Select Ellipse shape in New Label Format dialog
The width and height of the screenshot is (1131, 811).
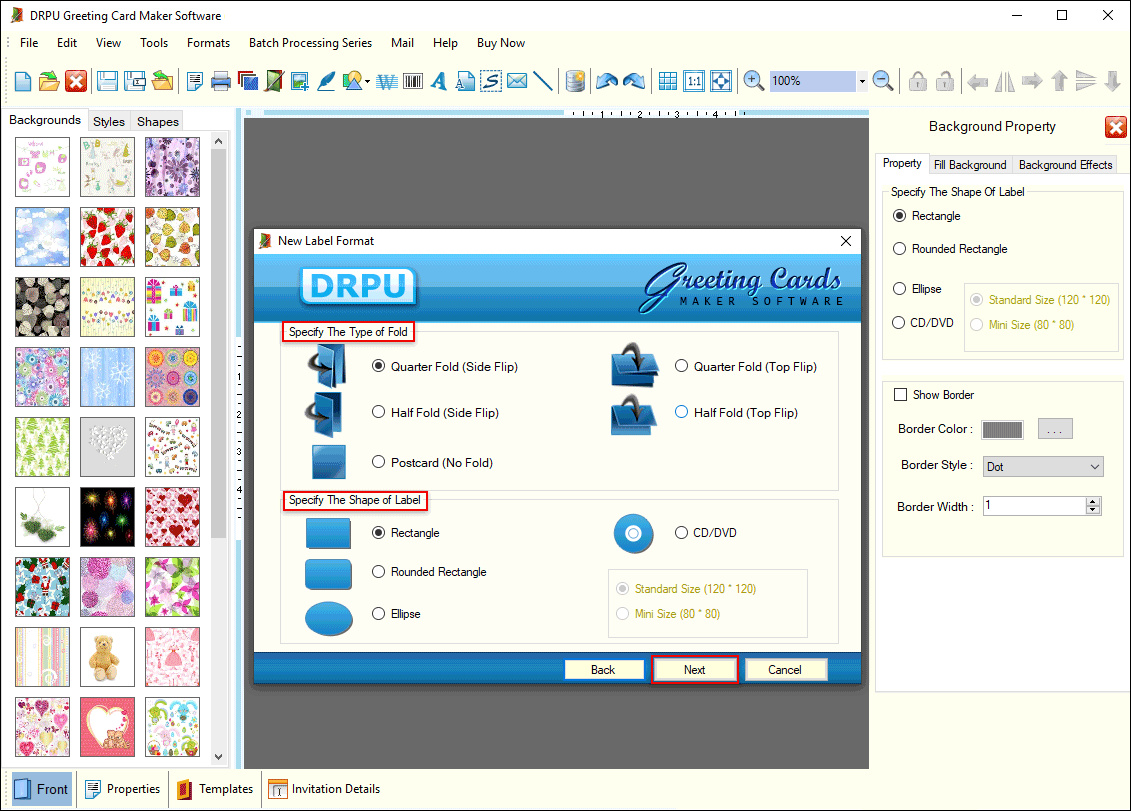[x=378, y=613]
